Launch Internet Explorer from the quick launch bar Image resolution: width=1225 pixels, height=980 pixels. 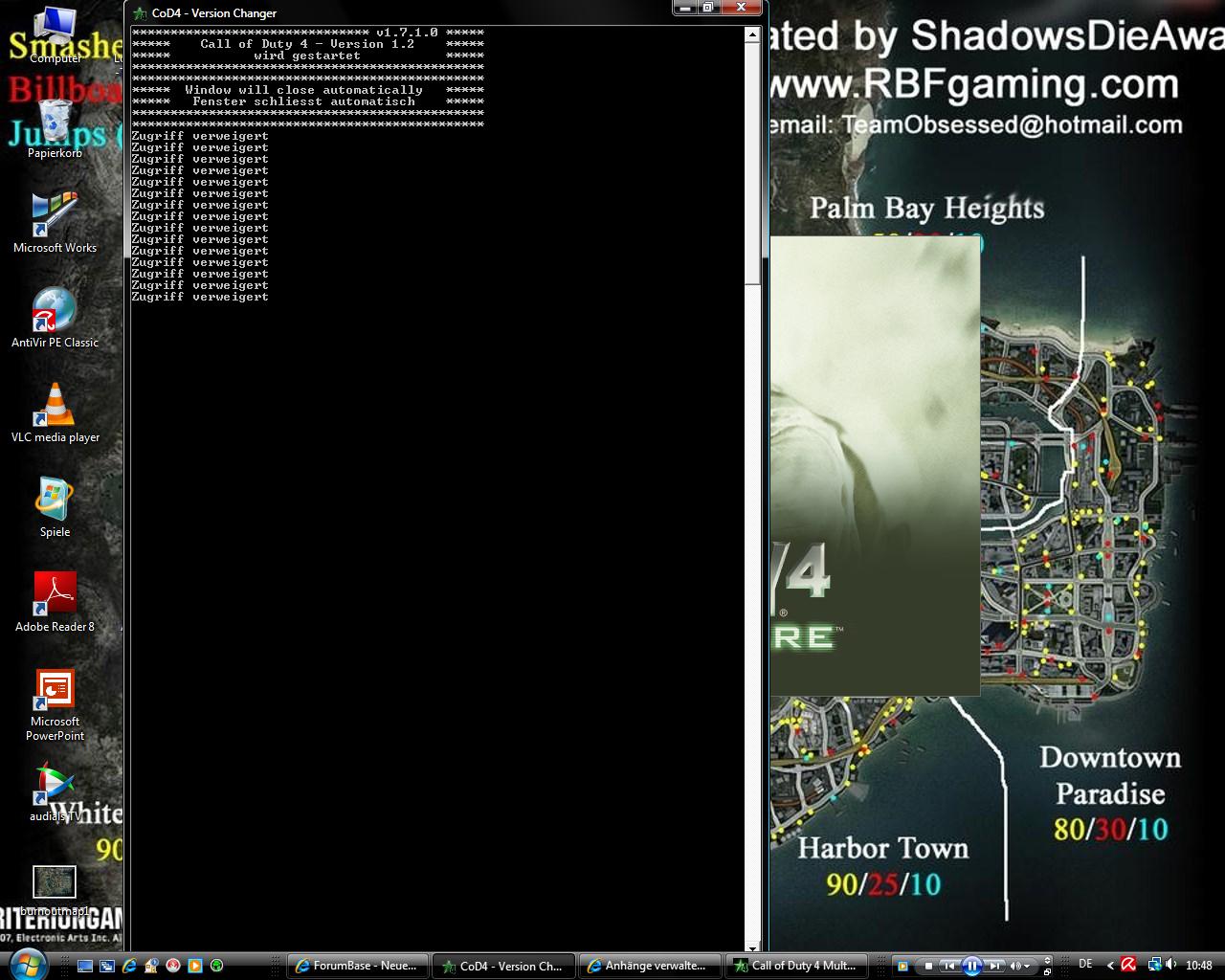pyautogui.click(x=129, y=966)
